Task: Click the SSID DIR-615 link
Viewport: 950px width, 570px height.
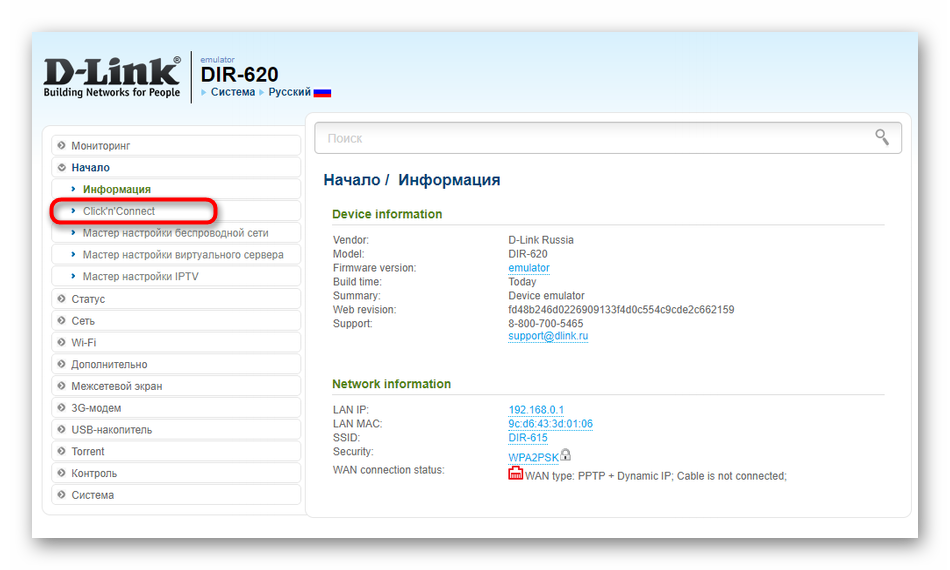Action: coord(527,438)
